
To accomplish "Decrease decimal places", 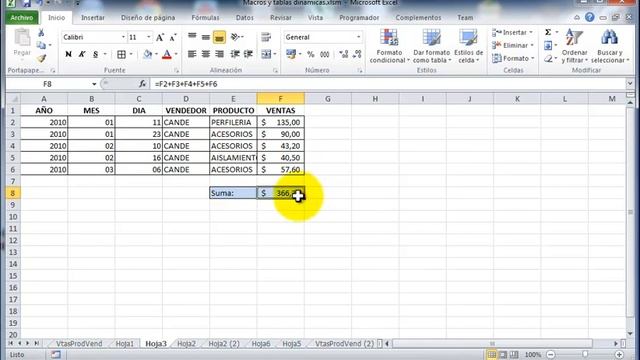I will 357,54.
